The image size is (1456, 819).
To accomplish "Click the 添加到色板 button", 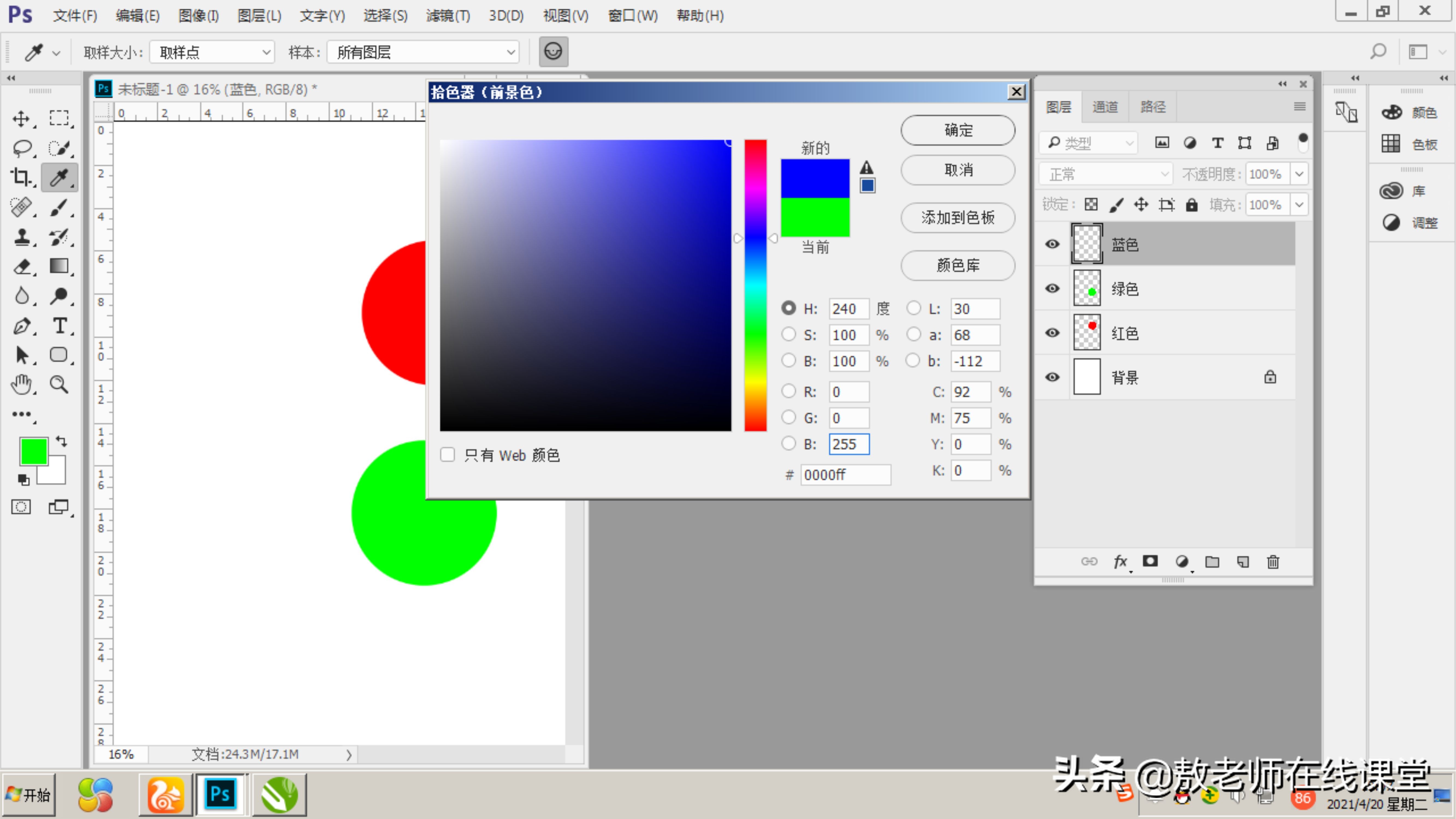I will click(x=958, y=217).
